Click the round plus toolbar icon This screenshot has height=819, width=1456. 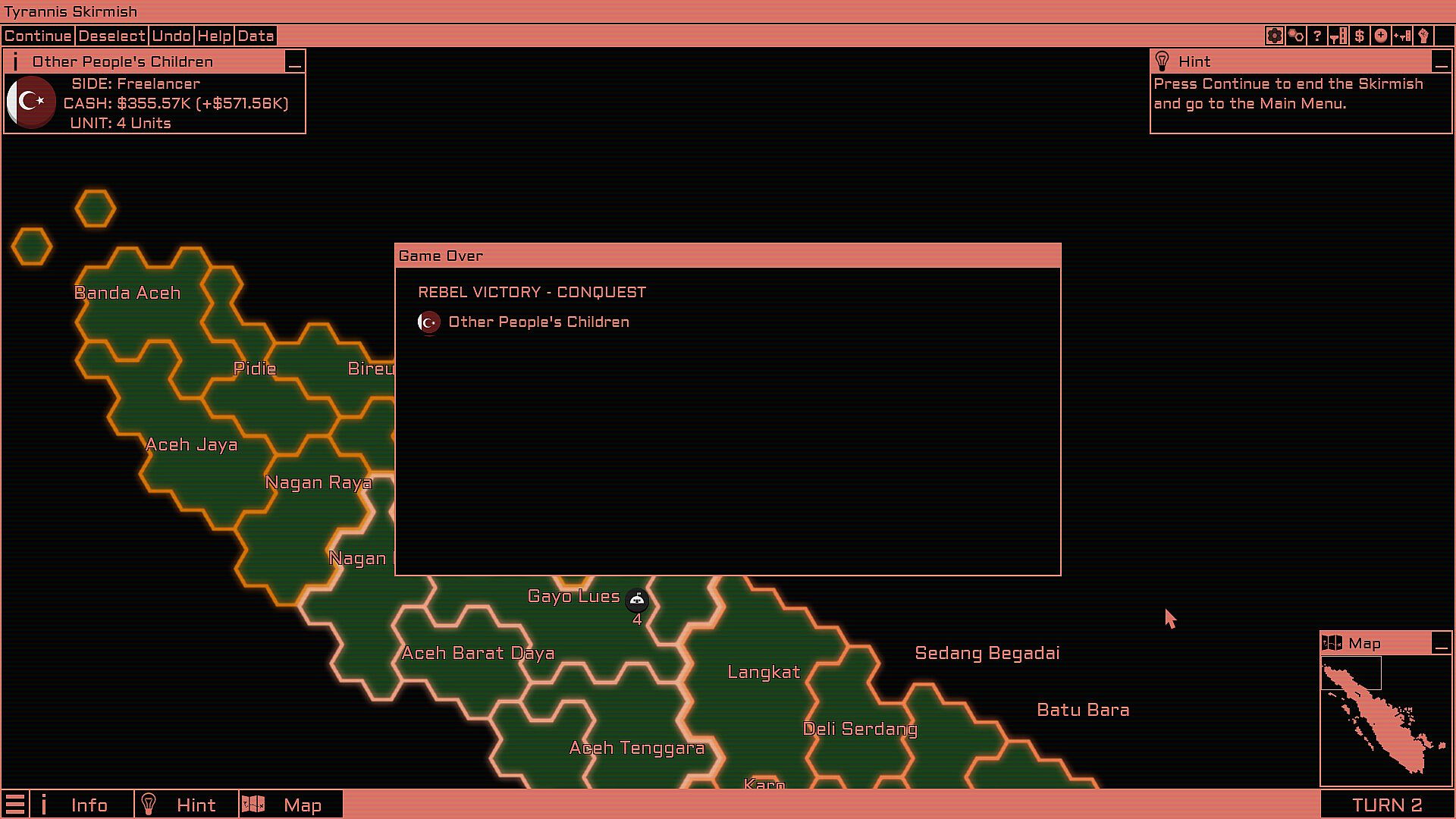(x=1381, y=36)
